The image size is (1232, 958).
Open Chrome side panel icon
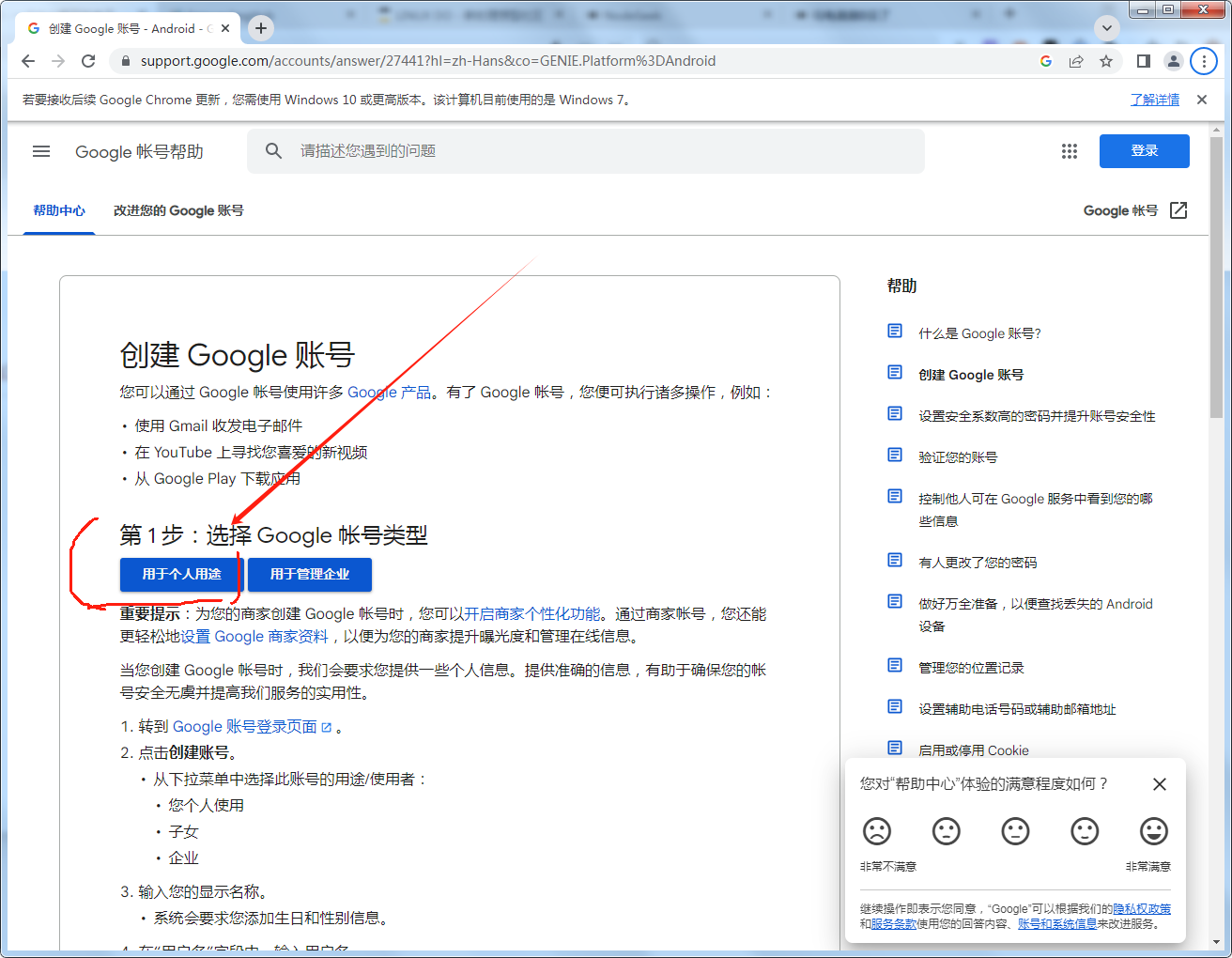click(1143, 61)
